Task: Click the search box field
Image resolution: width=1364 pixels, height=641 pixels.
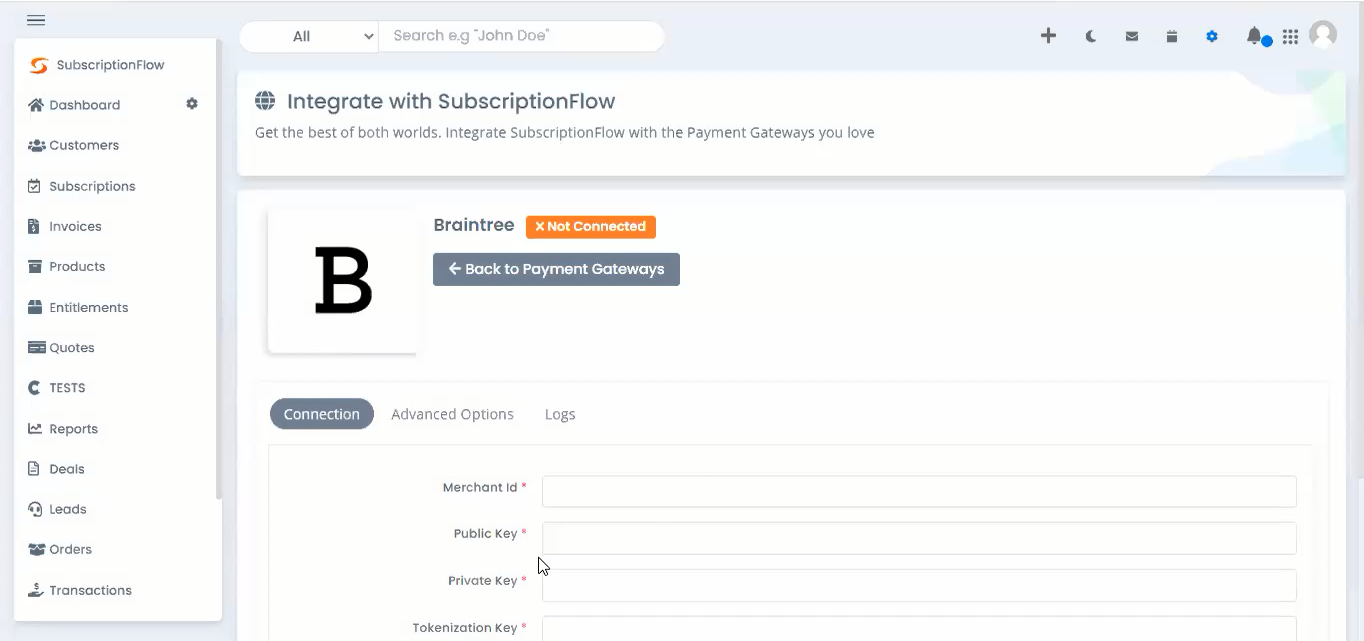Action: coord(521,36)
